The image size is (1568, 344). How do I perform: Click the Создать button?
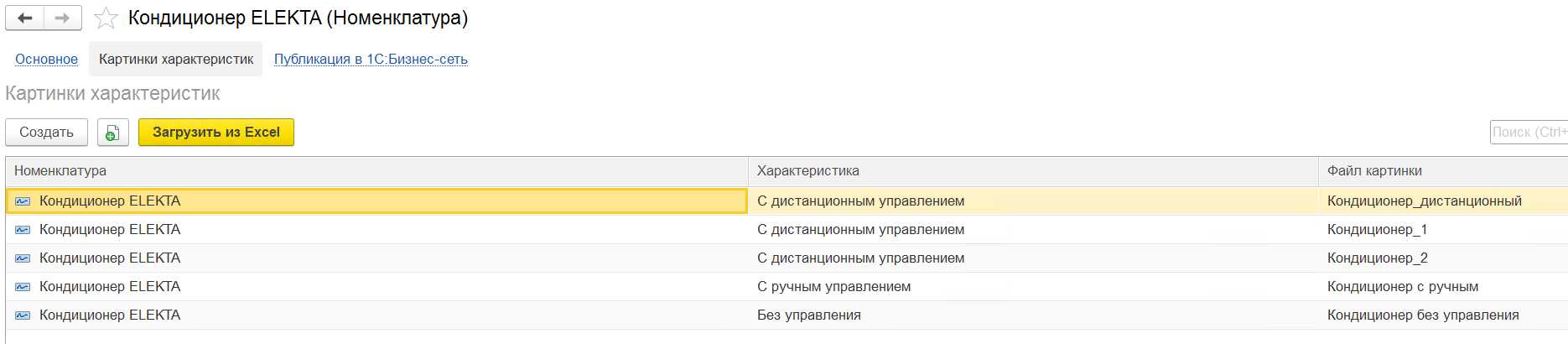pyautogui.click(x=46, y=133)
